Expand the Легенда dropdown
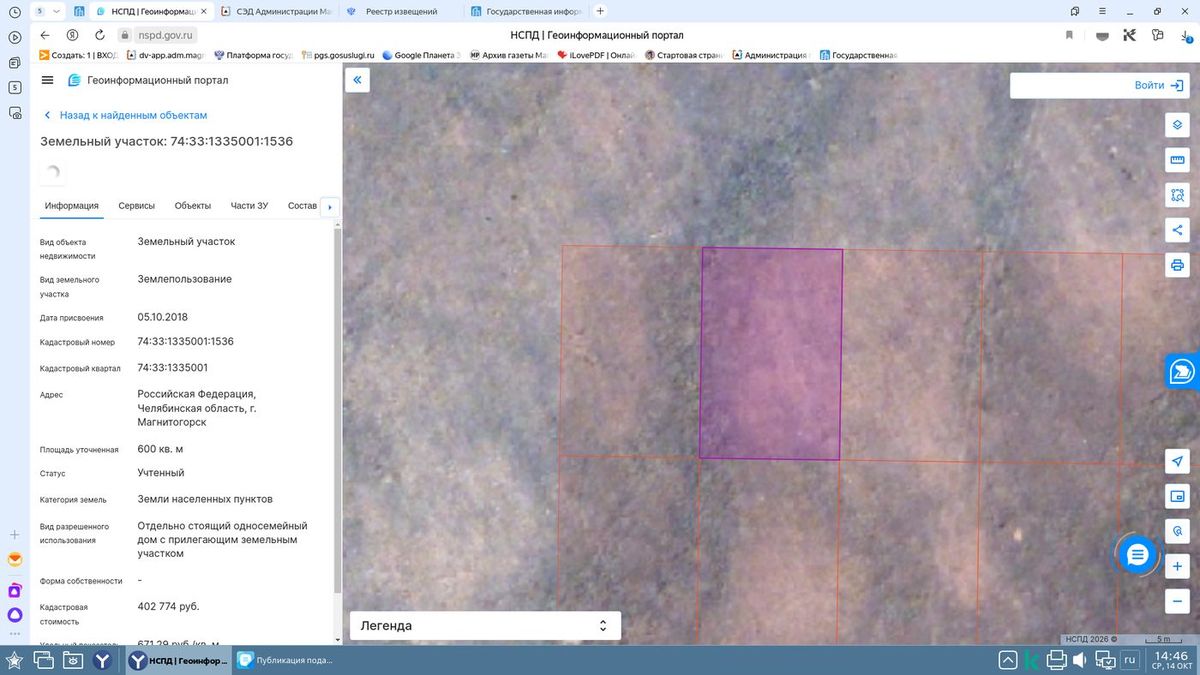 pos(485,626)
